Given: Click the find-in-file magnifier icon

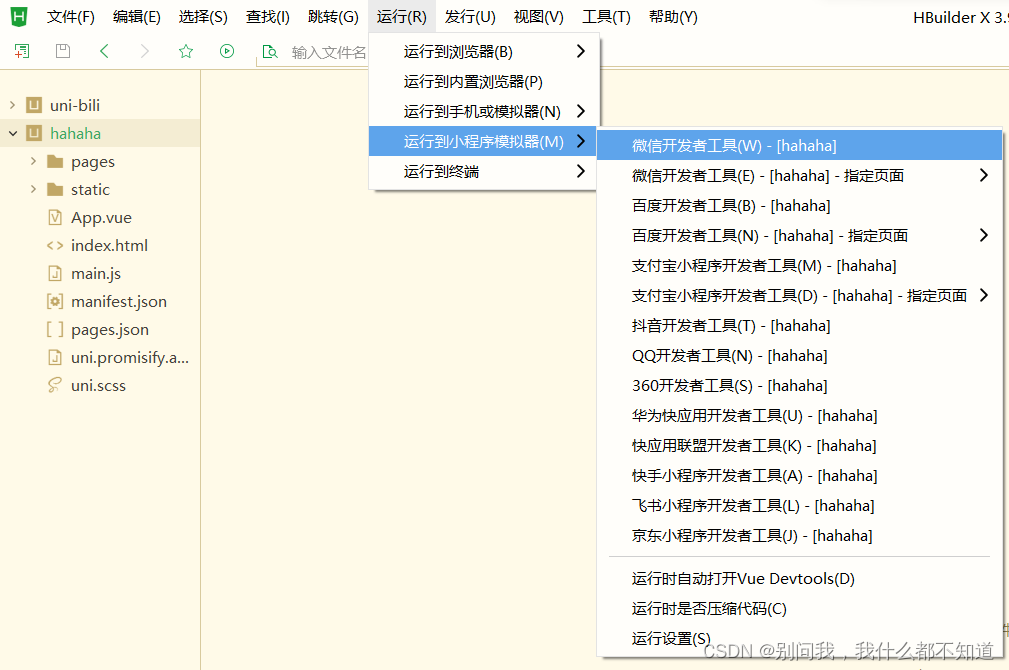Looking at the screenshot, I should [x=270, y=51].
